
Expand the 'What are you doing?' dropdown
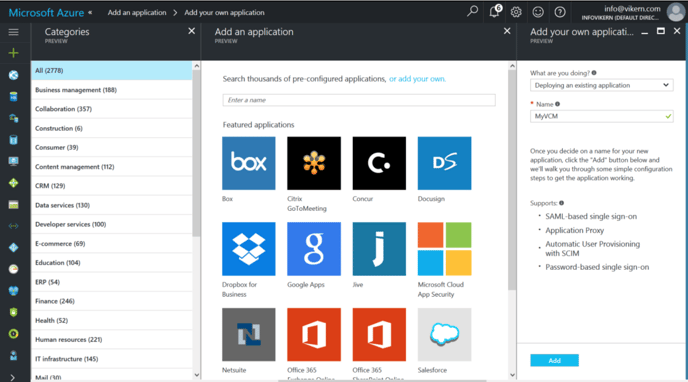tap(601, 85)
